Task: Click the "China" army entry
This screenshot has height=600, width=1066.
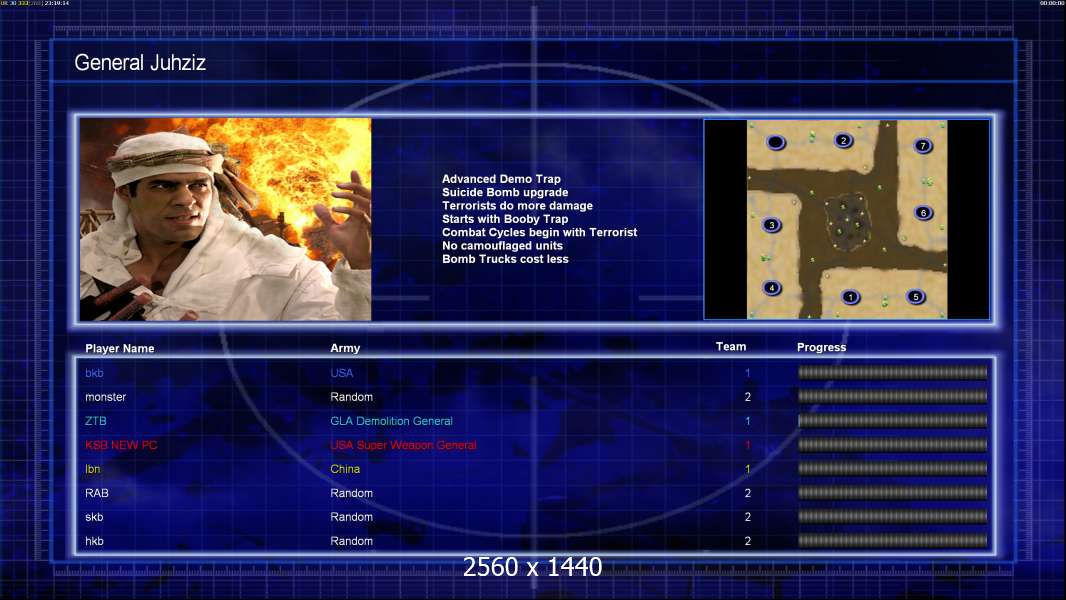Action: 345,469
